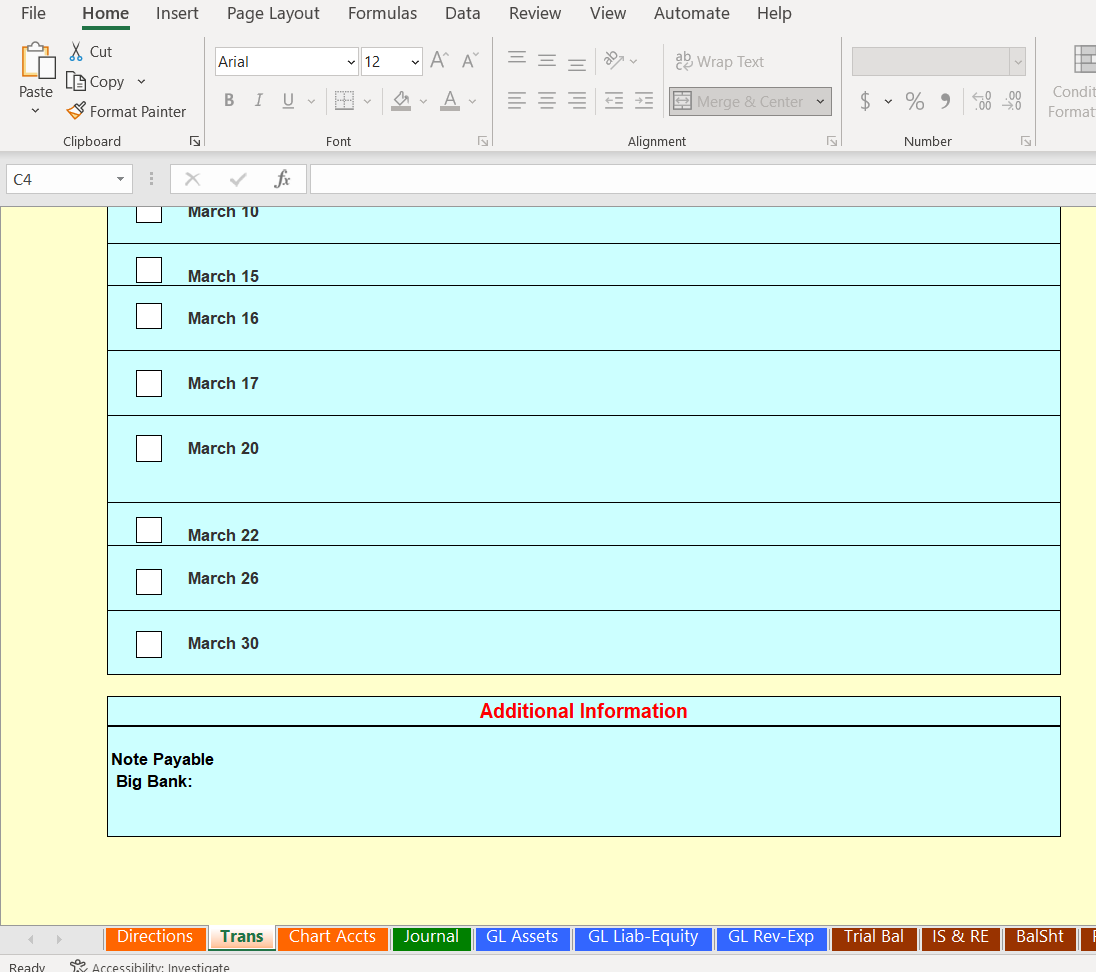This screenshot has height=972, width=1096.
Task: Open Alignment dialog launcher
Action: coord(832,141)
